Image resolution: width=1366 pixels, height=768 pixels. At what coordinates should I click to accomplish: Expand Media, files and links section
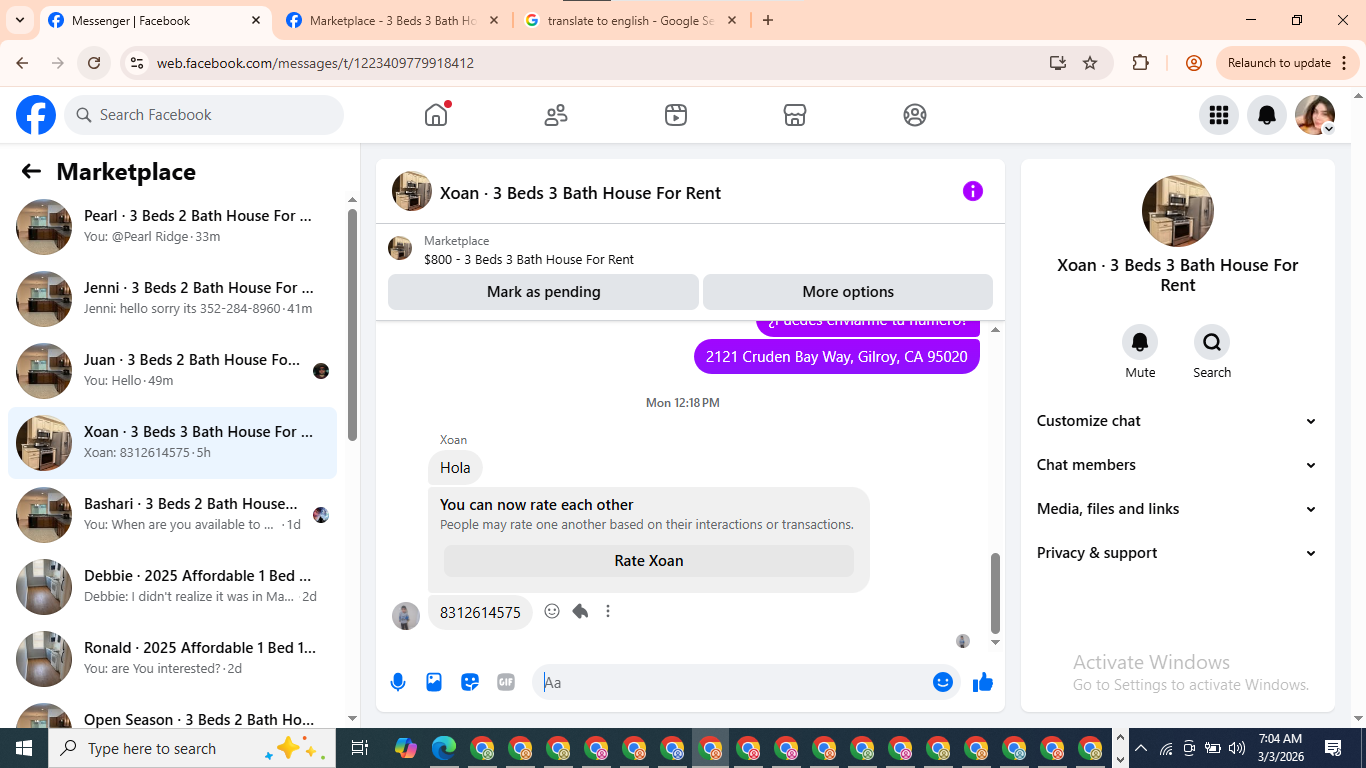click(x=1178, y=509)
